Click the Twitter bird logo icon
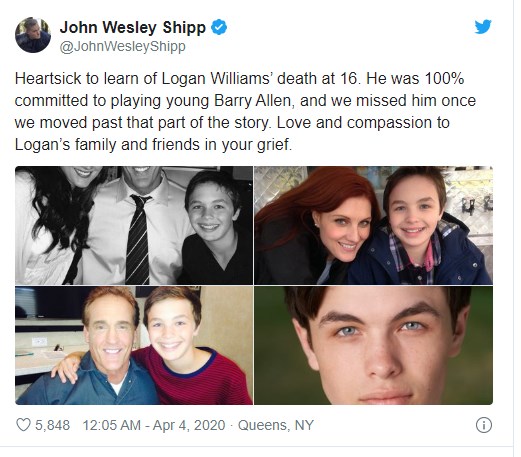The height and width of the screenshot is (457, 521). tap(483, 27)
